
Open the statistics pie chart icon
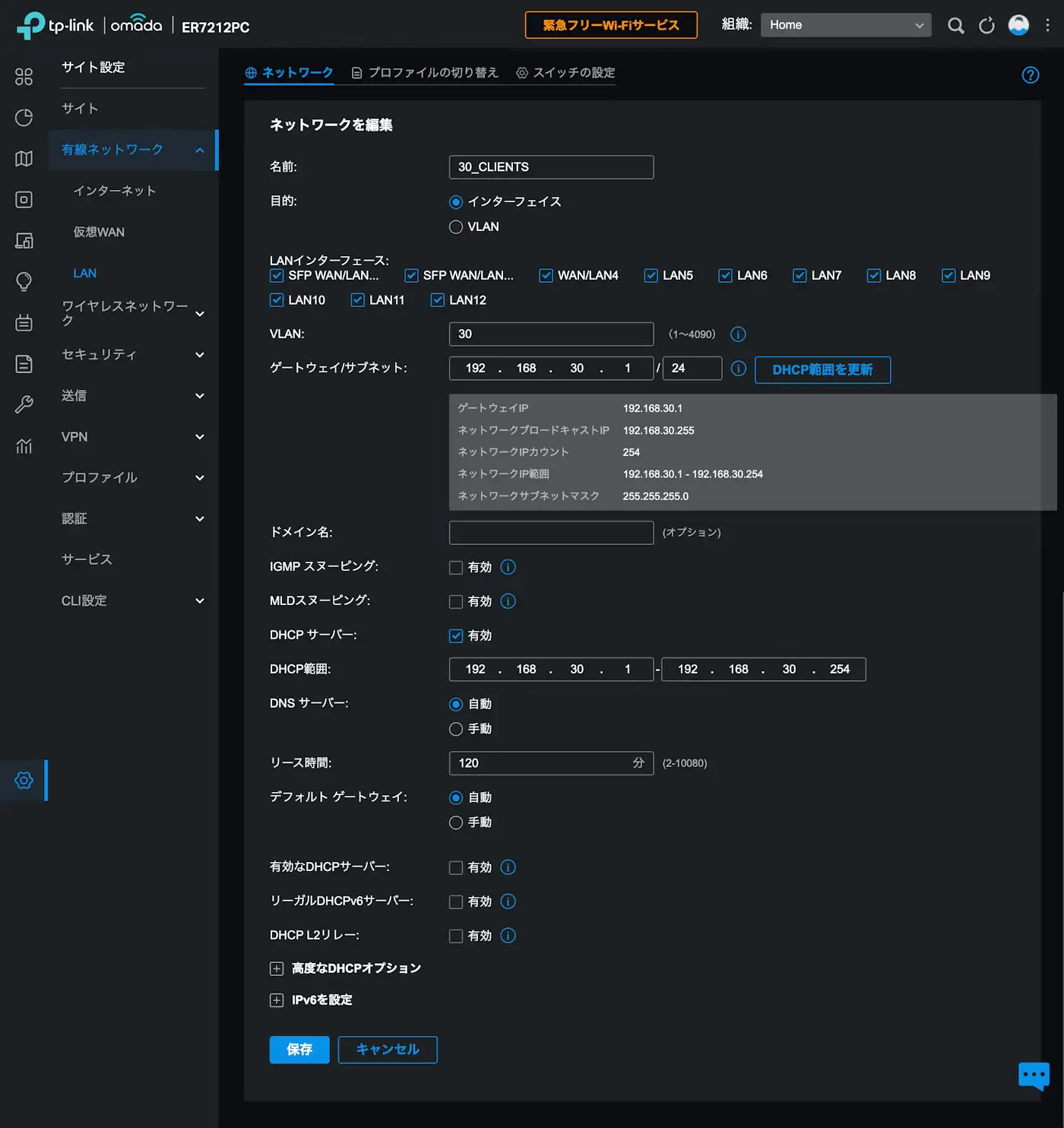click(x=24, y=117)
